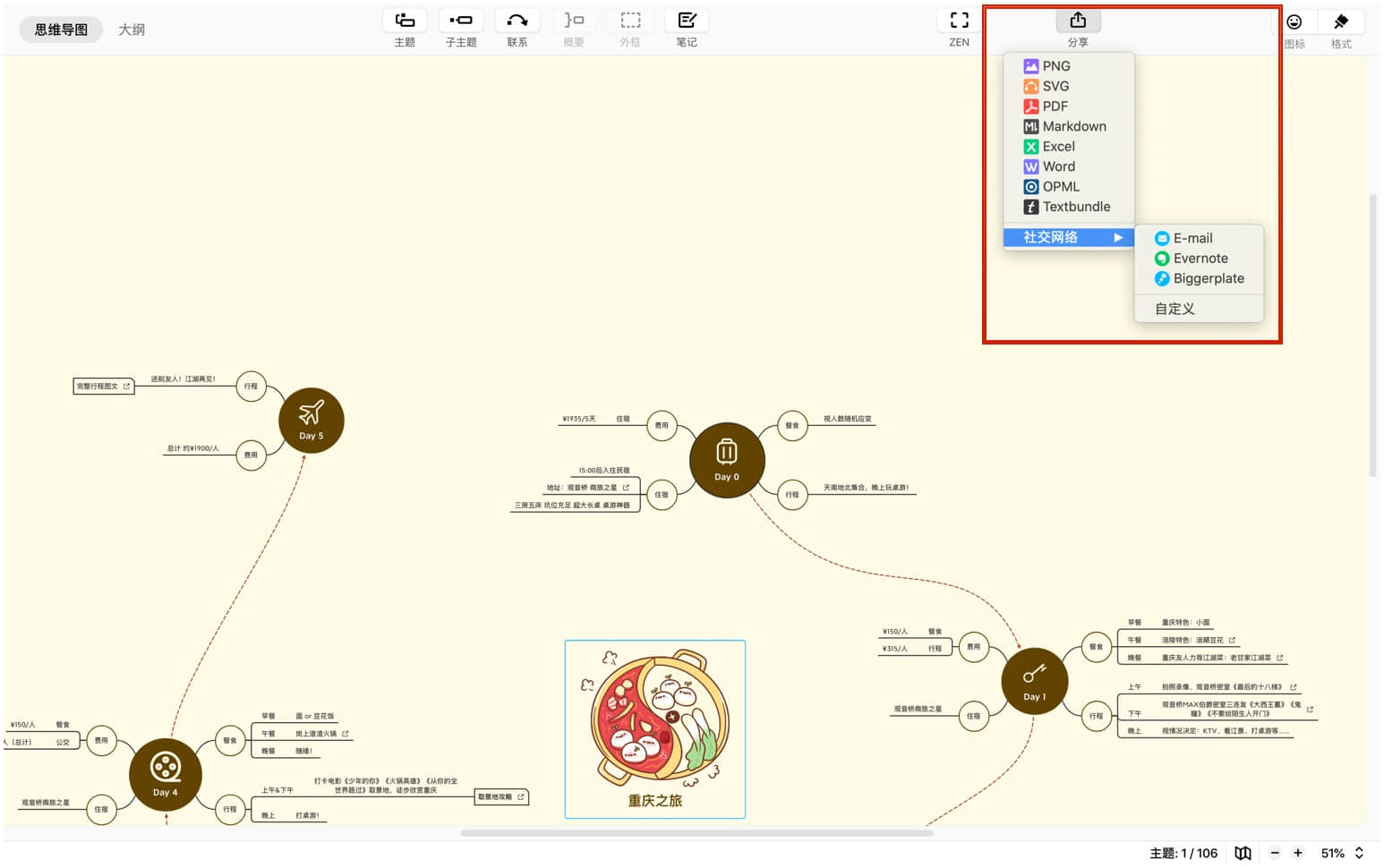Click the horizontal canvas scrollbar
The image size is (1384, 868).
point(696,833)
